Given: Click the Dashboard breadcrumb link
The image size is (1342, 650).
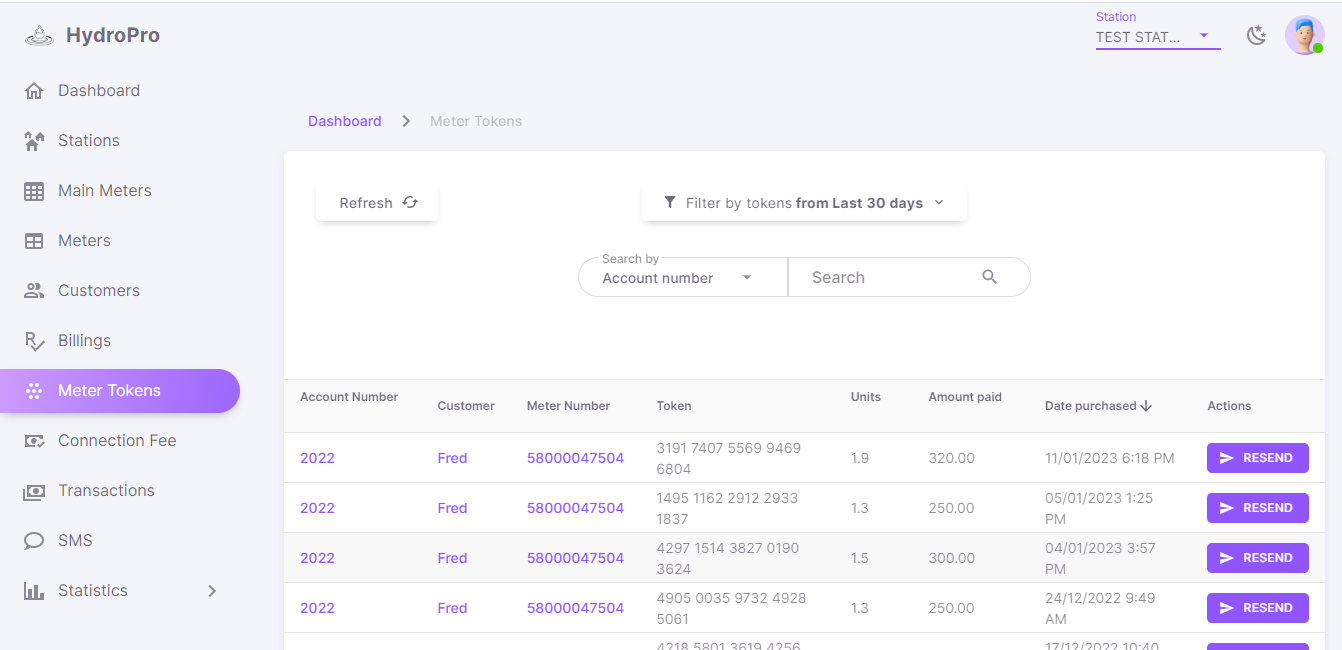Looking at the screenshot, I should 344,121.
